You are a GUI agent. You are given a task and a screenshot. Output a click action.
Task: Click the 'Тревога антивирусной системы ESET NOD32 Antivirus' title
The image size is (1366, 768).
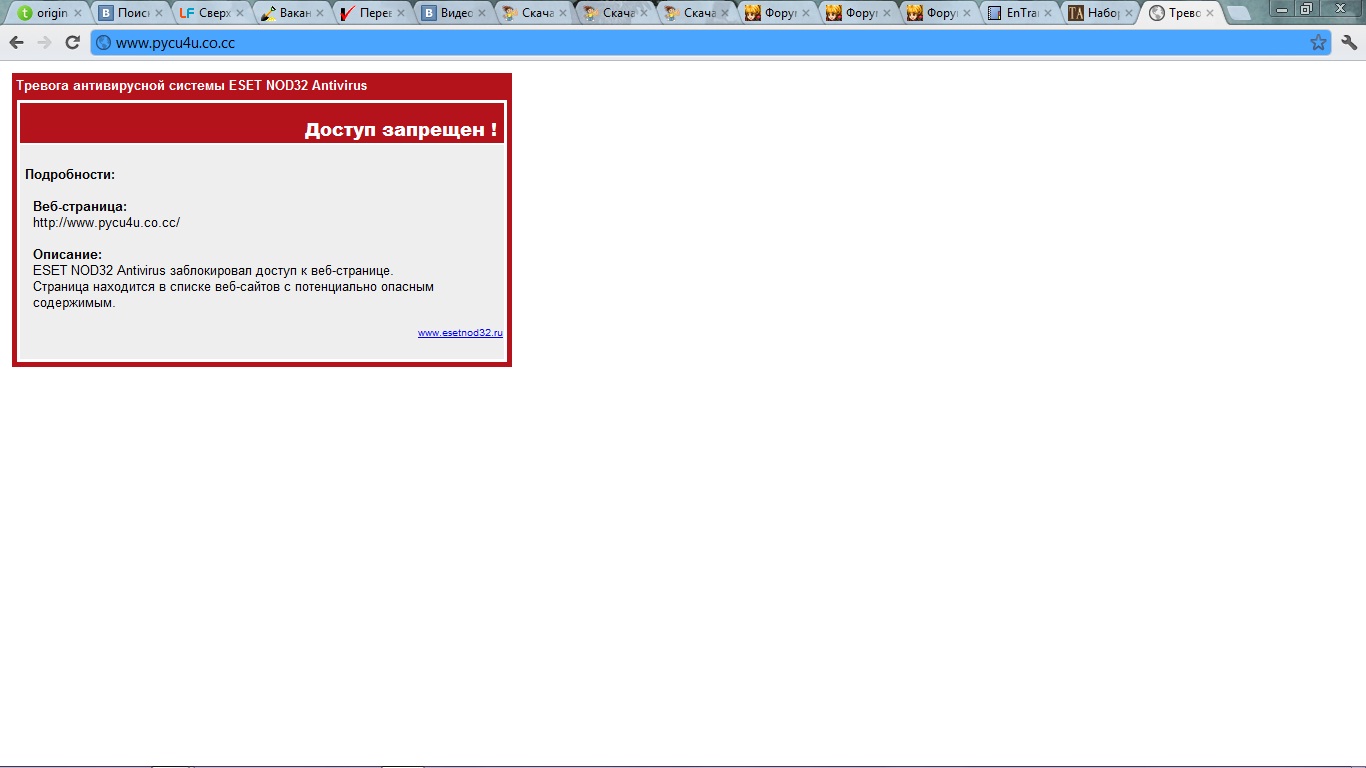pos(192,86)
